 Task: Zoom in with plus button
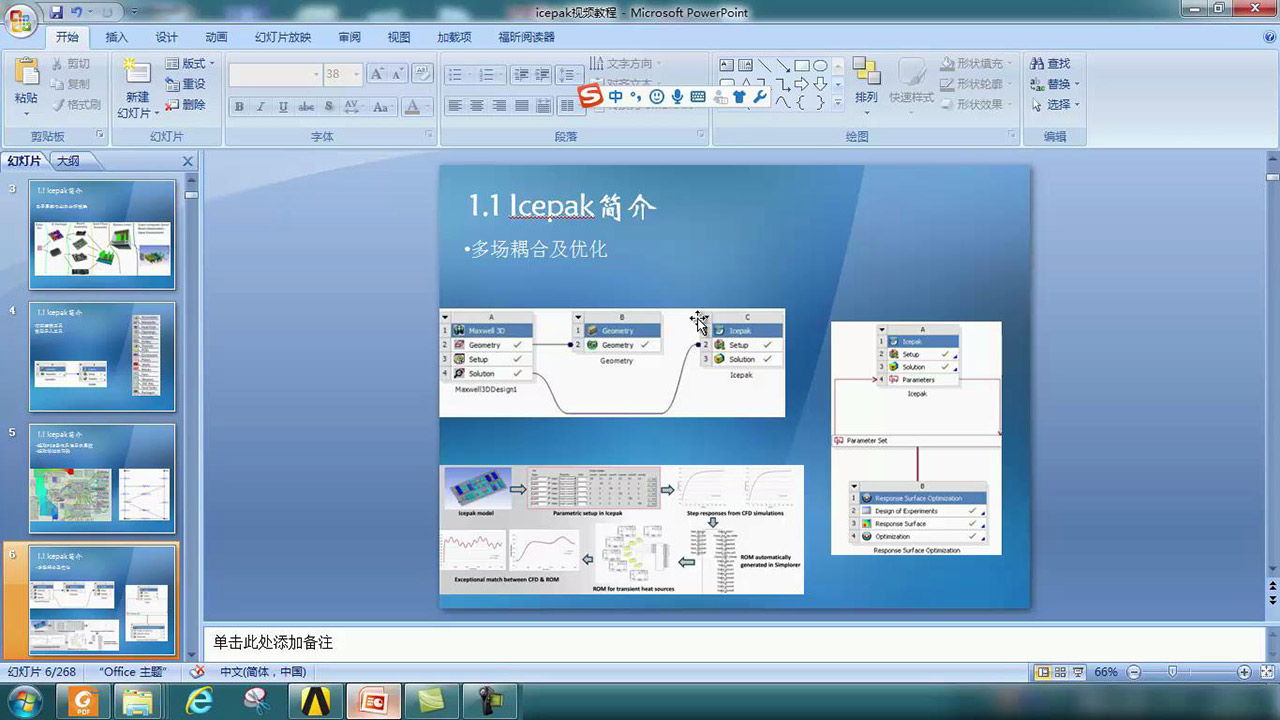click(1244, 672)
